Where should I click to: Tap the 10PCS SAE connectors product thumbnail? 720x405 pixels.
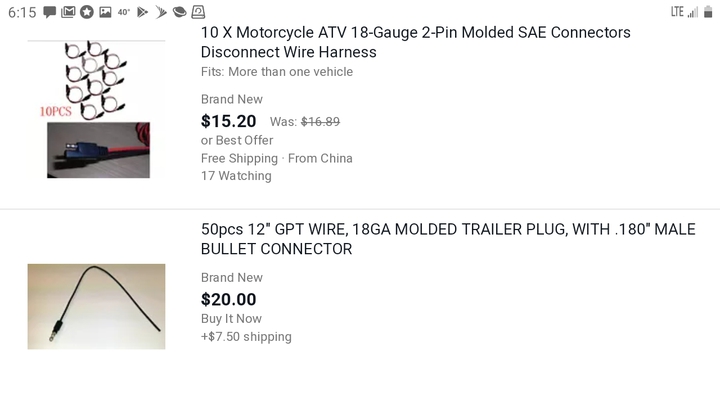click(96, 109)
